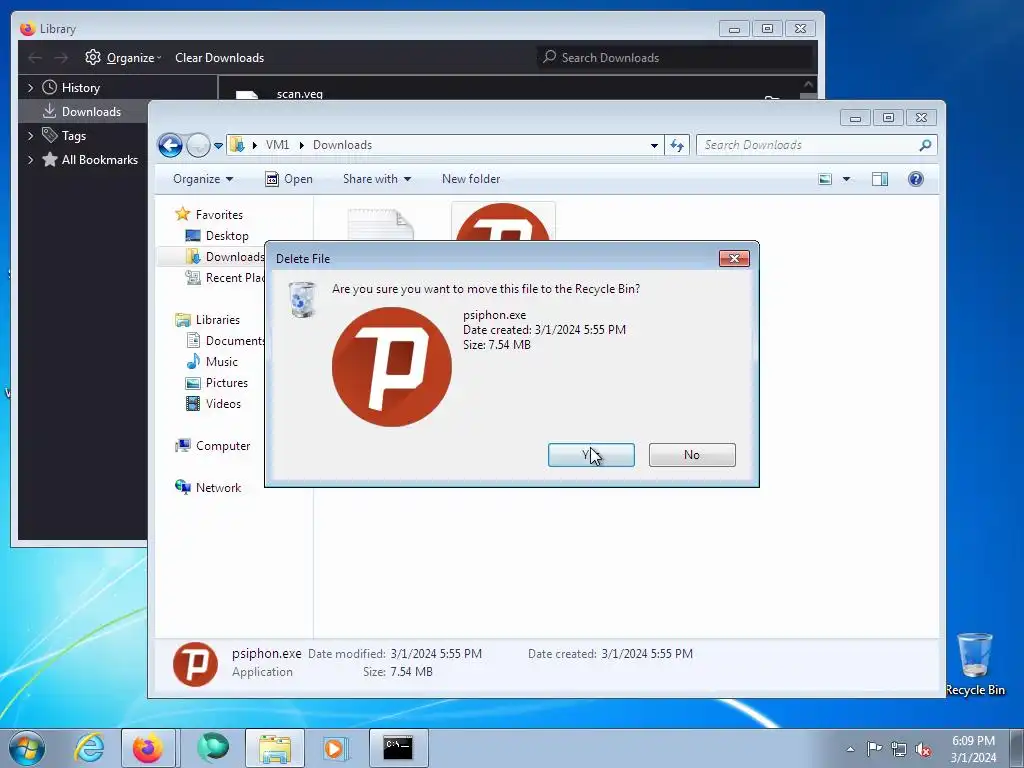Click Open in the Explorer toolbar
Viewport: 1024px width, 768px height.
tap(289, 179)
